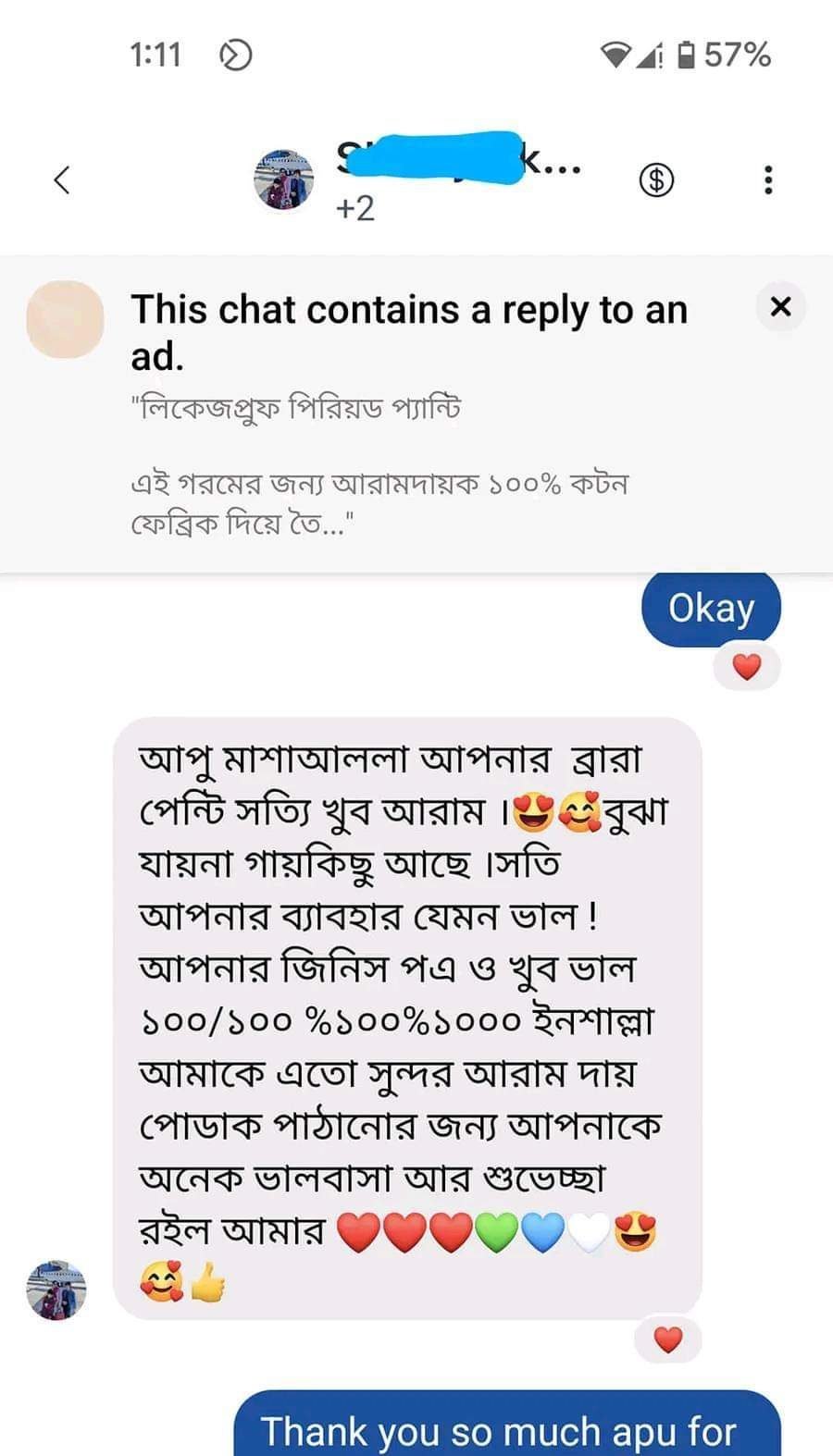Tap the "+2" participants label
This screenshot has width=833, height=1456.
click(x=355, y=209)
